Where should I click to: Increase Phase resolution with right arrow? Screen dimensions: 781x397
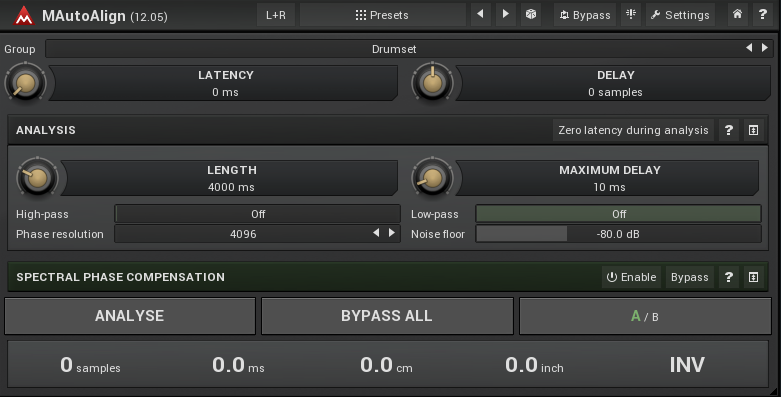point(392,233)
